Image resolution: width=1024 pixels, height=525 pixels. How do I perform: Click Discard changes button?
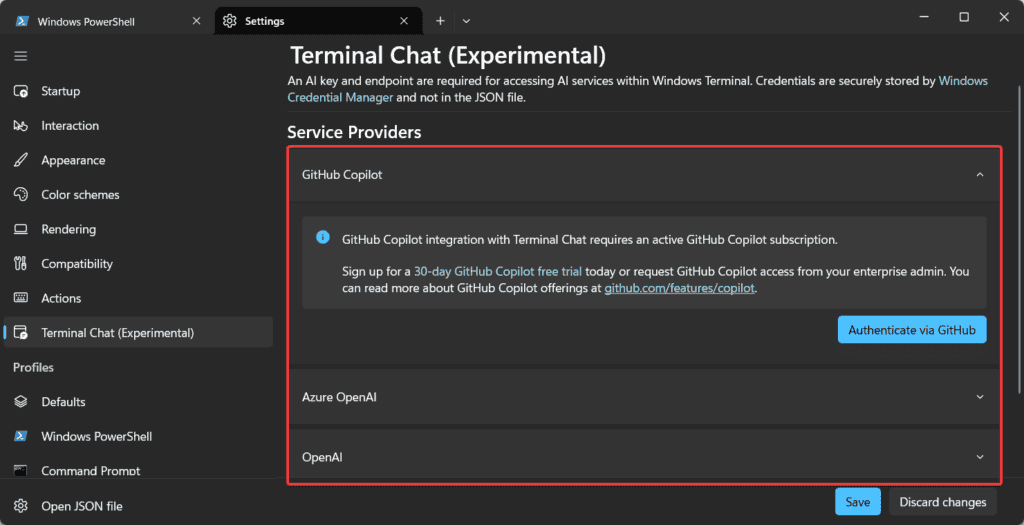point(943,501)
